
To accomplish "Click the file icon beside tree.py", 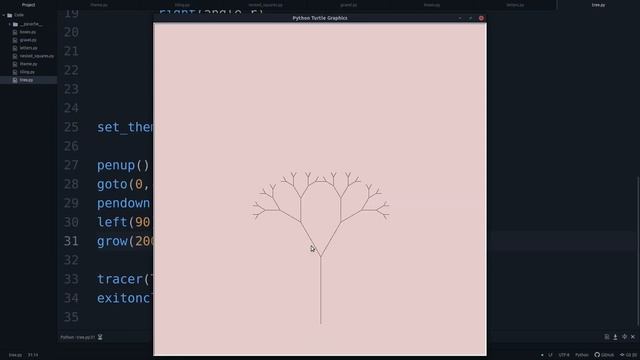I will (x=15, y=80).
